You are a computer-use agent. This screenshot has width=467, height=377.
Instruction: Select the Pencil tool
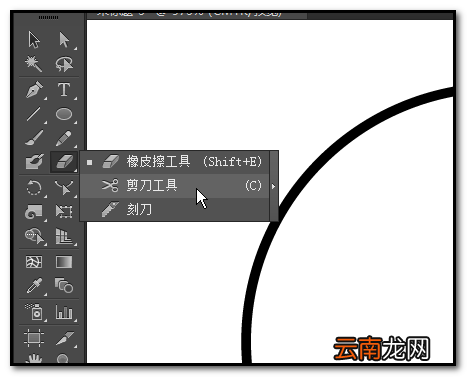[x=64, y=138]
